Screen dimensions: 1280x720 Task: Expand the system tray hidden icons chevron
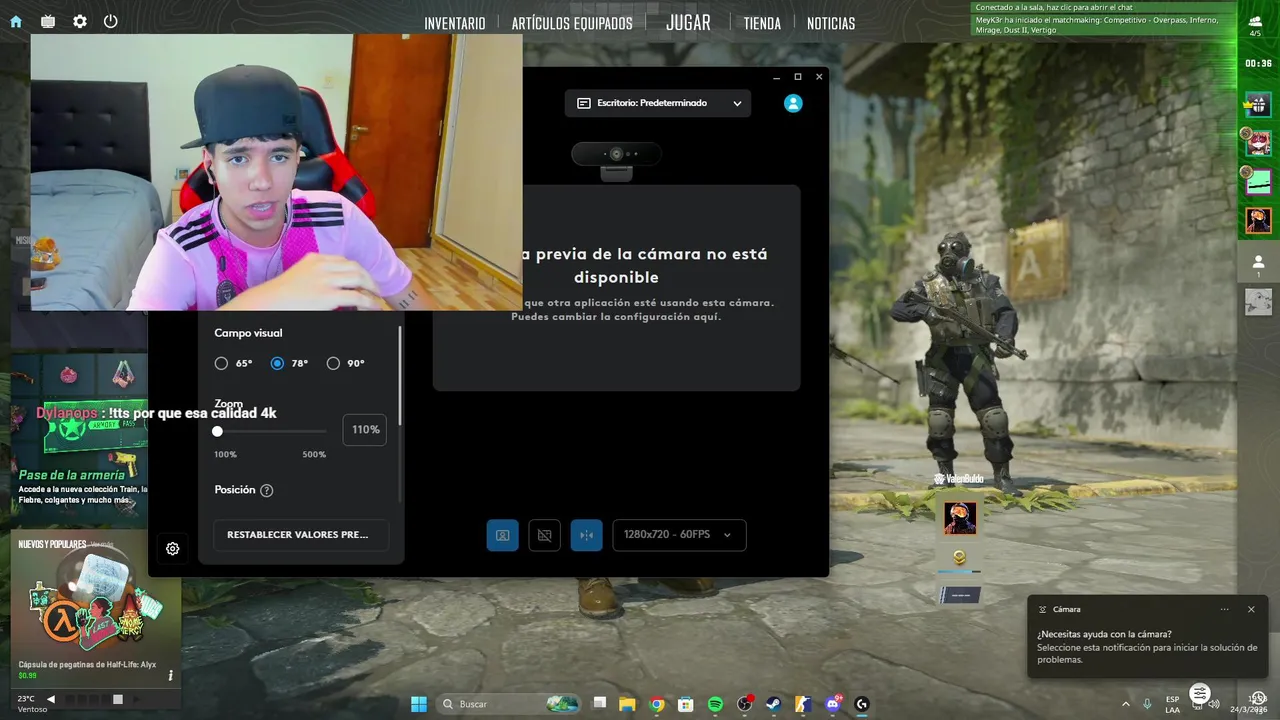click(x=1126, y=704)
